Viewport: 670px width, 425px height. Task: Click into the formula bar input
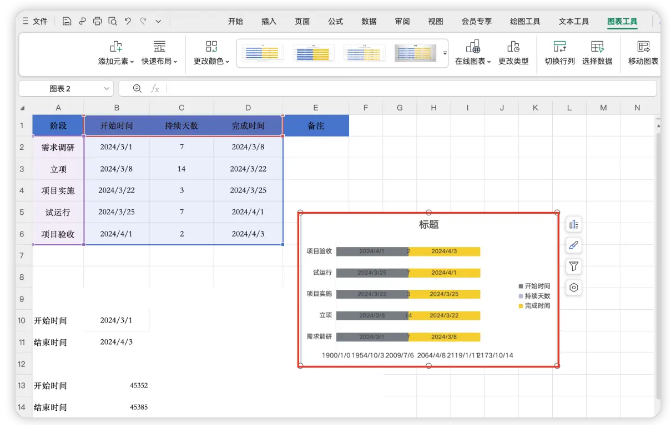(x=411, y=88)
